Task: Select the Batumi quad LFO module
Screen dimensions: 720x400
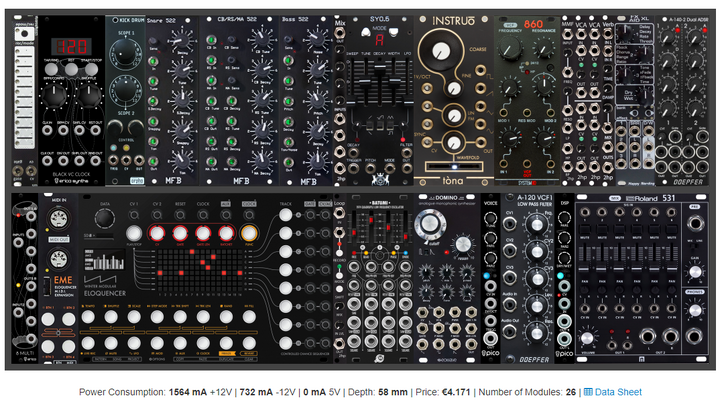Action: coord(379,279)
